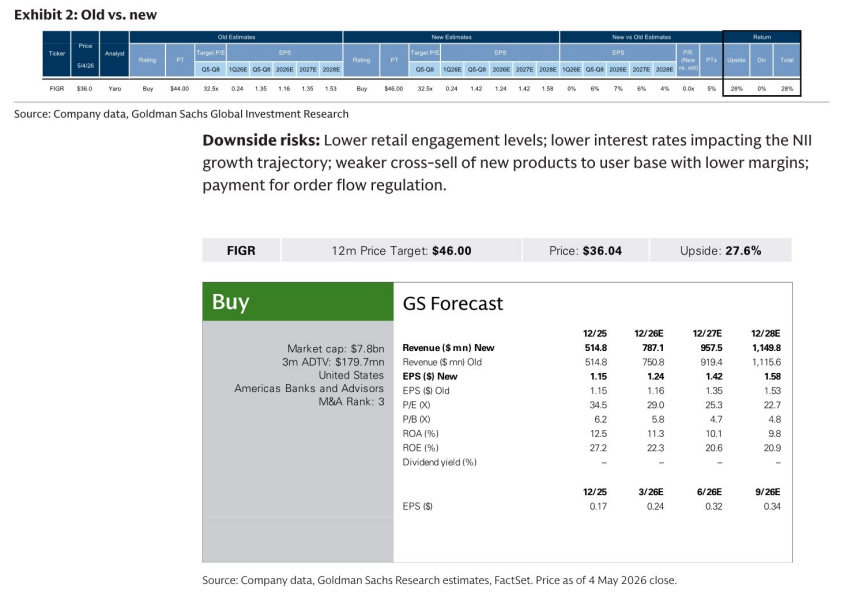This screenshot has width=843, height=601.
Task: Select '3m ADTV: $179.7mn'
Action: (333, 362)
